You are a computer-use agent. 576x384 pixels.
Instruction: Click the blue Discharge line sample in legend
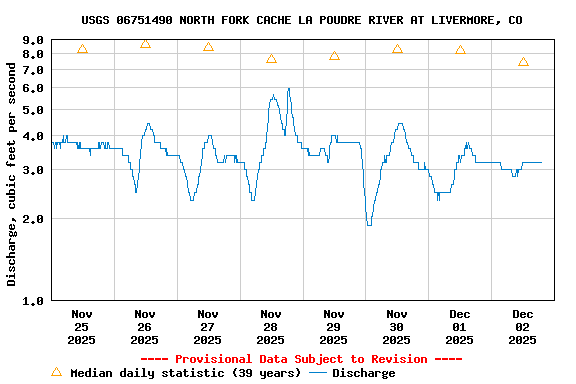coord(318,373)
